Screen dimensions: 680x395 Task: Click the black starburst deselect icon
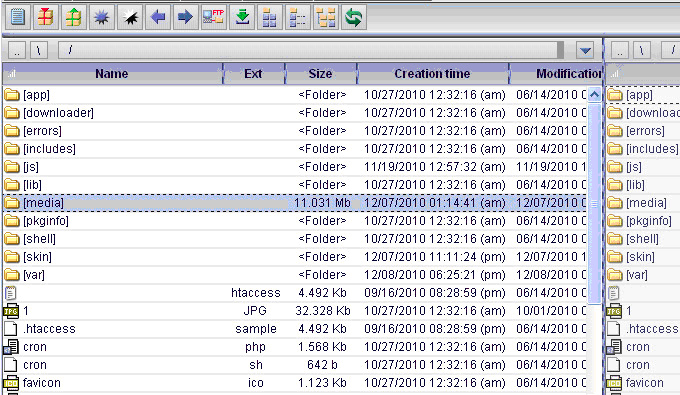point(130,17)
